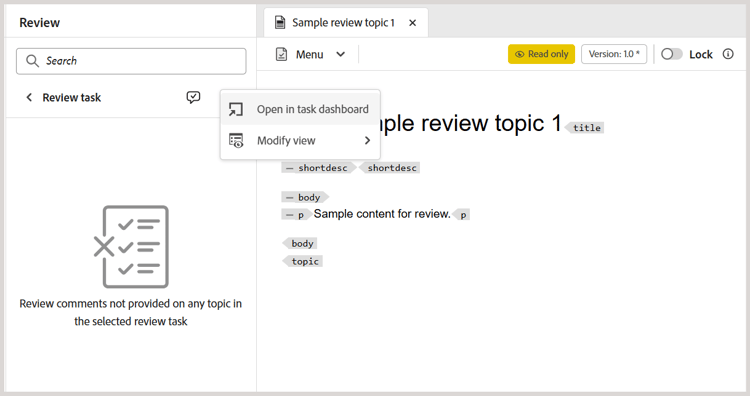Open the Modify view submenu arrow

tap(367, 141)
